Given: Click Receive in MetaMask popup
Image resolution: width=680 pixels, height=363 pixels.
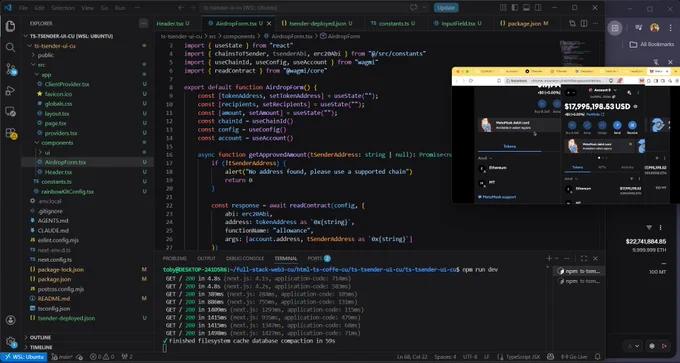Looking at the screenshot, I should tap(632, 127).
